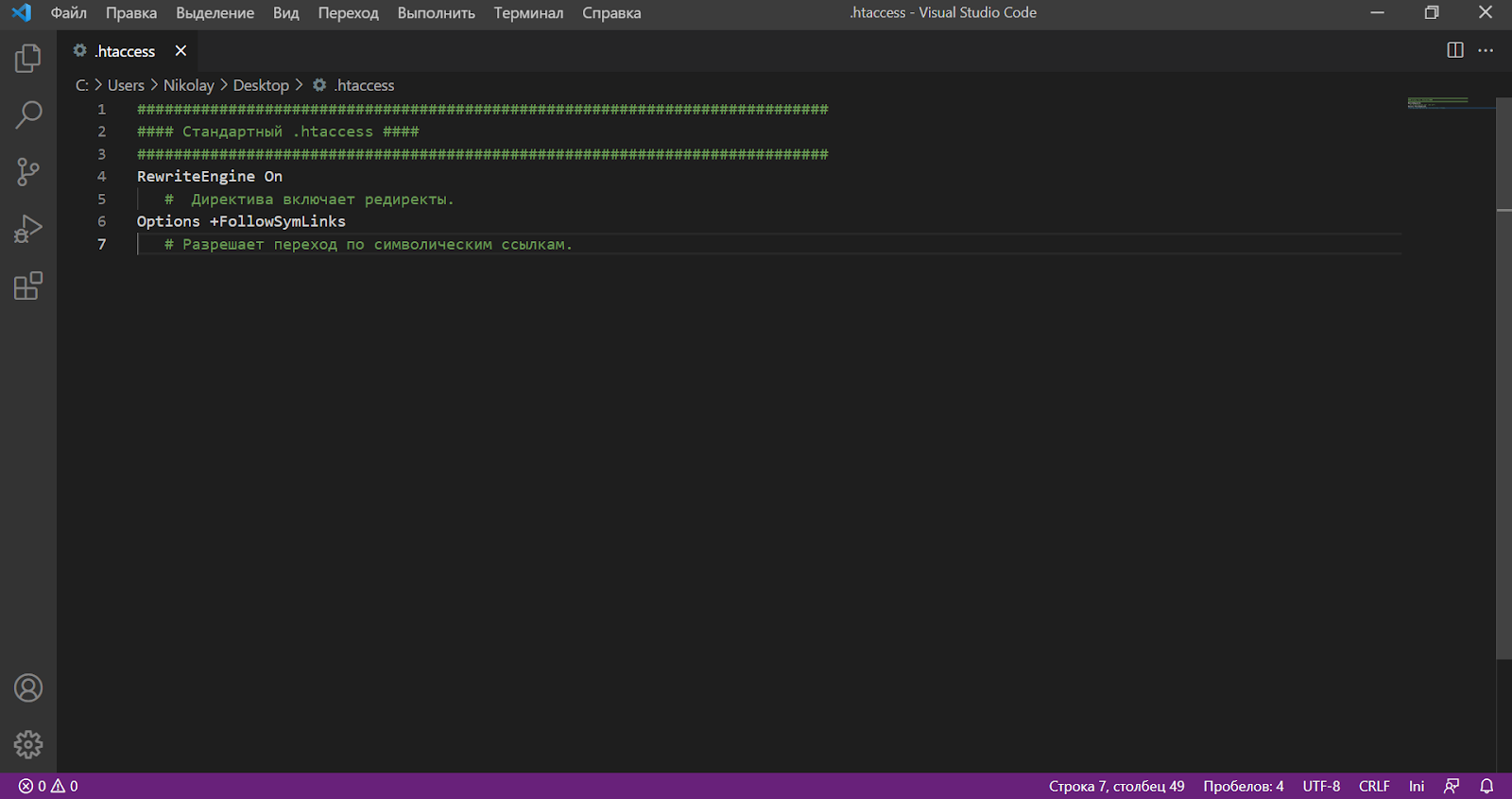This screenshot has width=1512, height=799.
Task: Open the Справка menu
Action: pyautogui.click(x=611, y=12)
